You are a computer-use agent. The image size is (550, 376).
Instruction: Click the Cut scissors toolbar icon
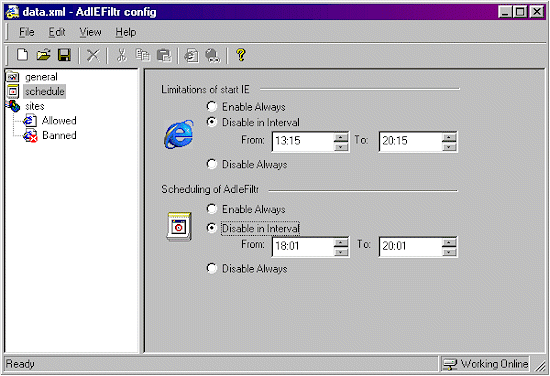(x=121, y=55)
